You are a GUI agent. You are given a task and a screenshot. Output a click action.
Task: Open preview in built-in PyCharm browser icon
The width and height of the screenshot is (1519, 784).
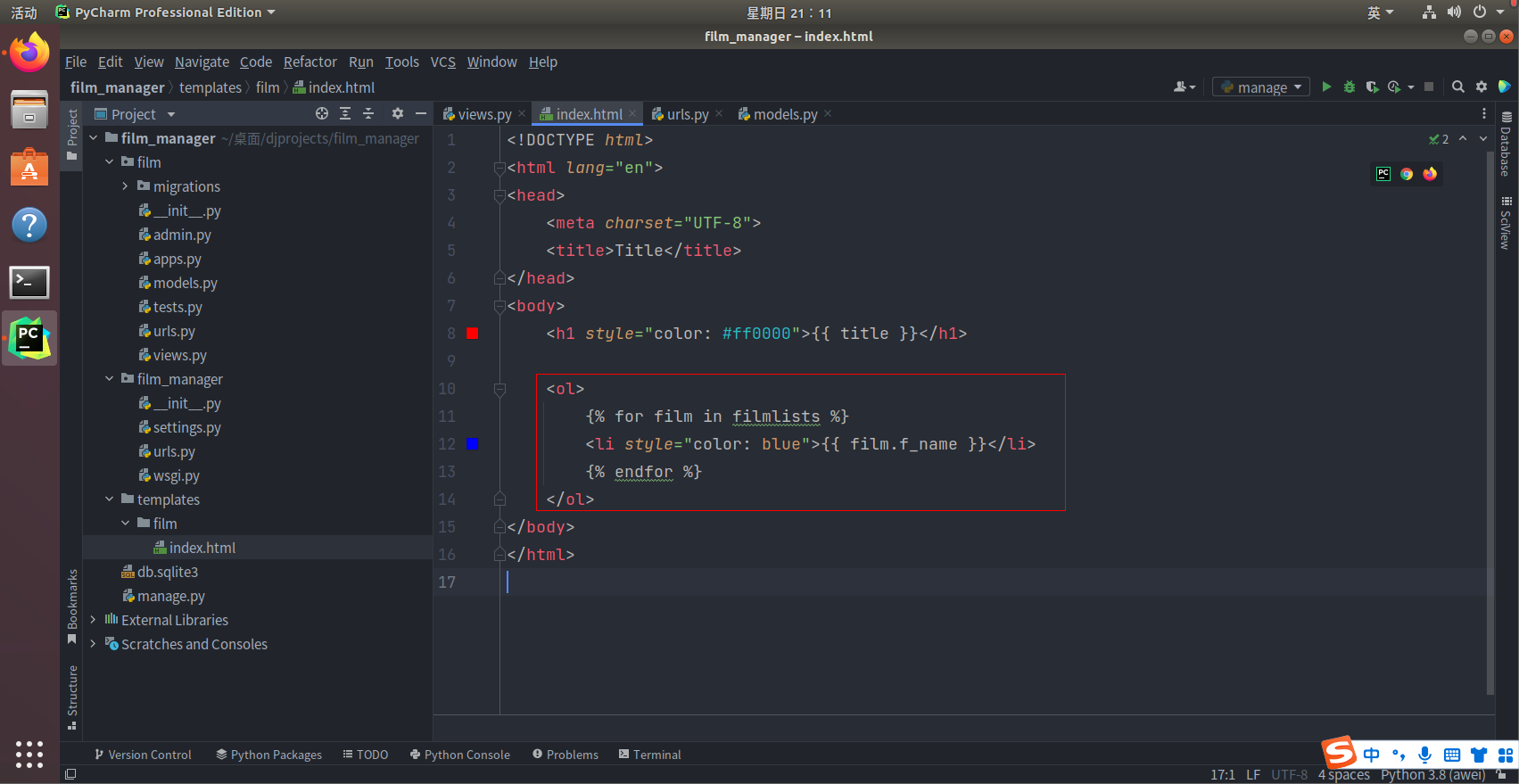pyautogui.click(x=1383, y=174)
